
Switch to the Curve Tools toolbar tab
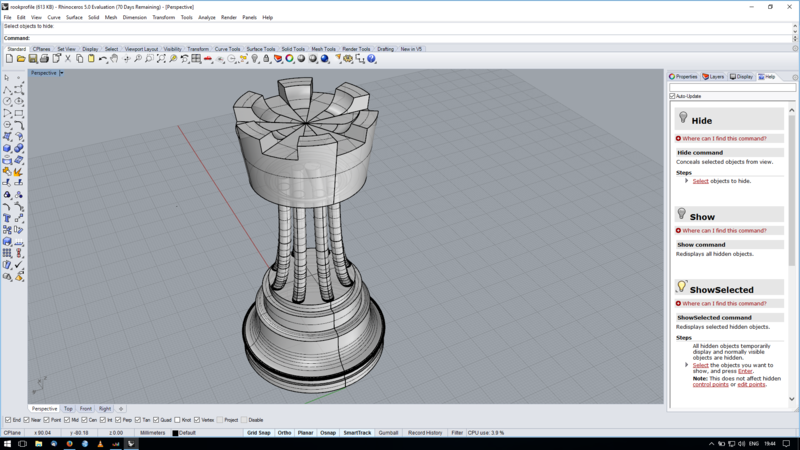tap(227, 49)
